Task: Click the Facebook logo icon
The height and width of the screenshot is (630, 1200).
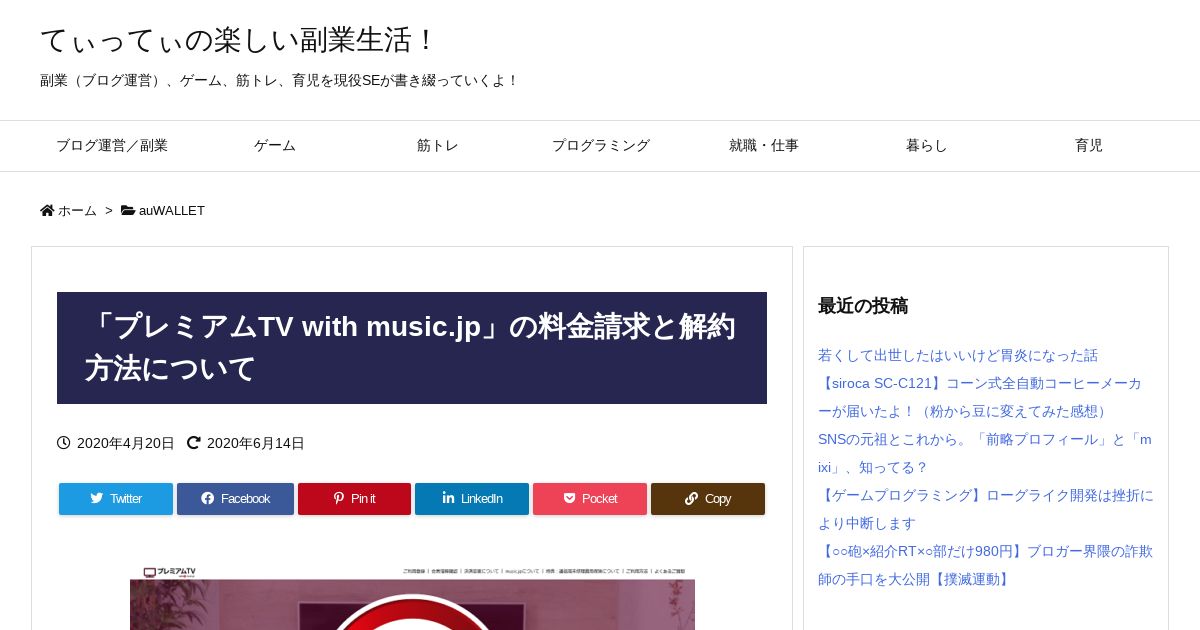Action: point(208,498)
